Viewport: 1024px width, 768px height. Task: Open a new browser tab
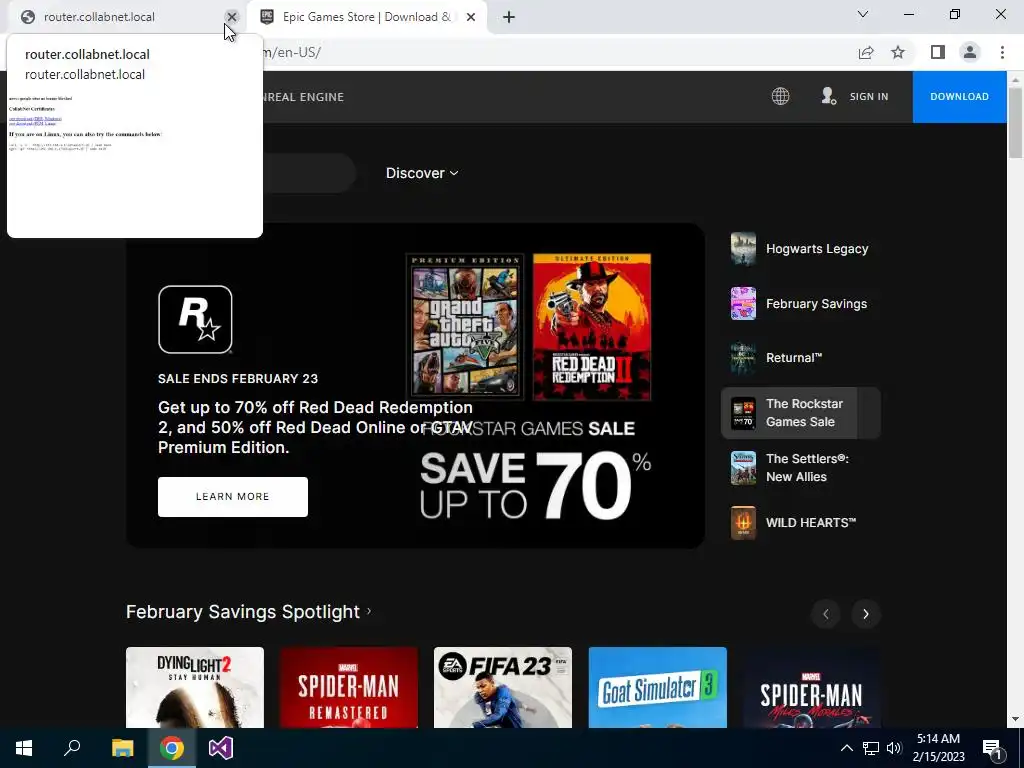click(509, 17)
